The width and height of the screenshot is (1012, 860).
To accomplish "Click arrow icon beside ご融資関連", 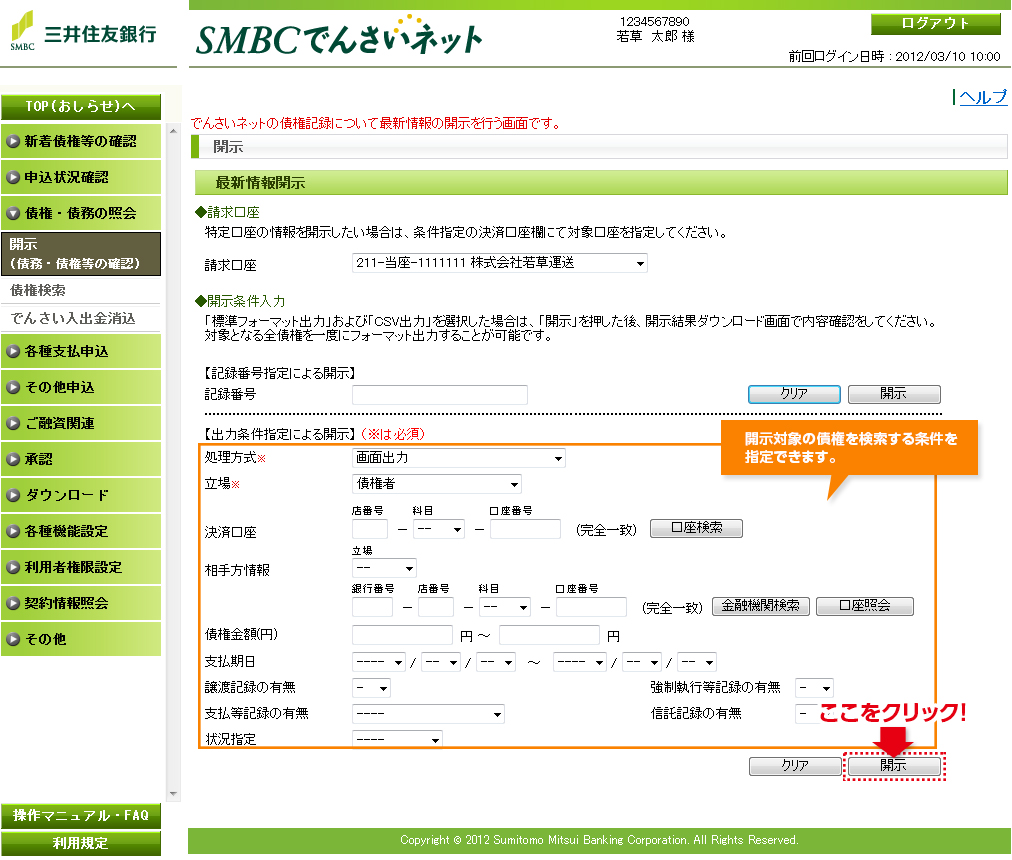I will point(13,424).
